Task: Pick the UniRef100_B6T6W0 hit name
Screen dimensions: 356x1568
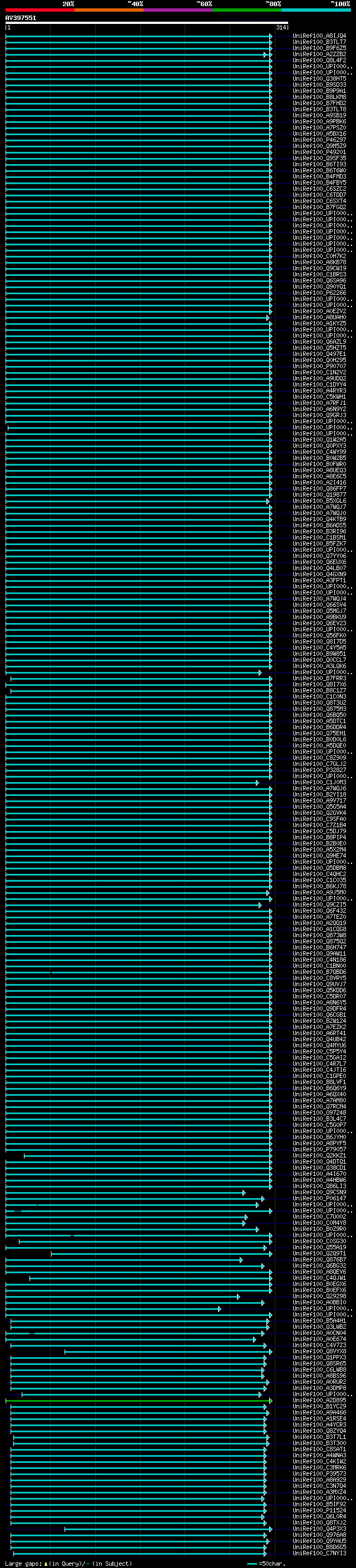Action: pos(319,170)
